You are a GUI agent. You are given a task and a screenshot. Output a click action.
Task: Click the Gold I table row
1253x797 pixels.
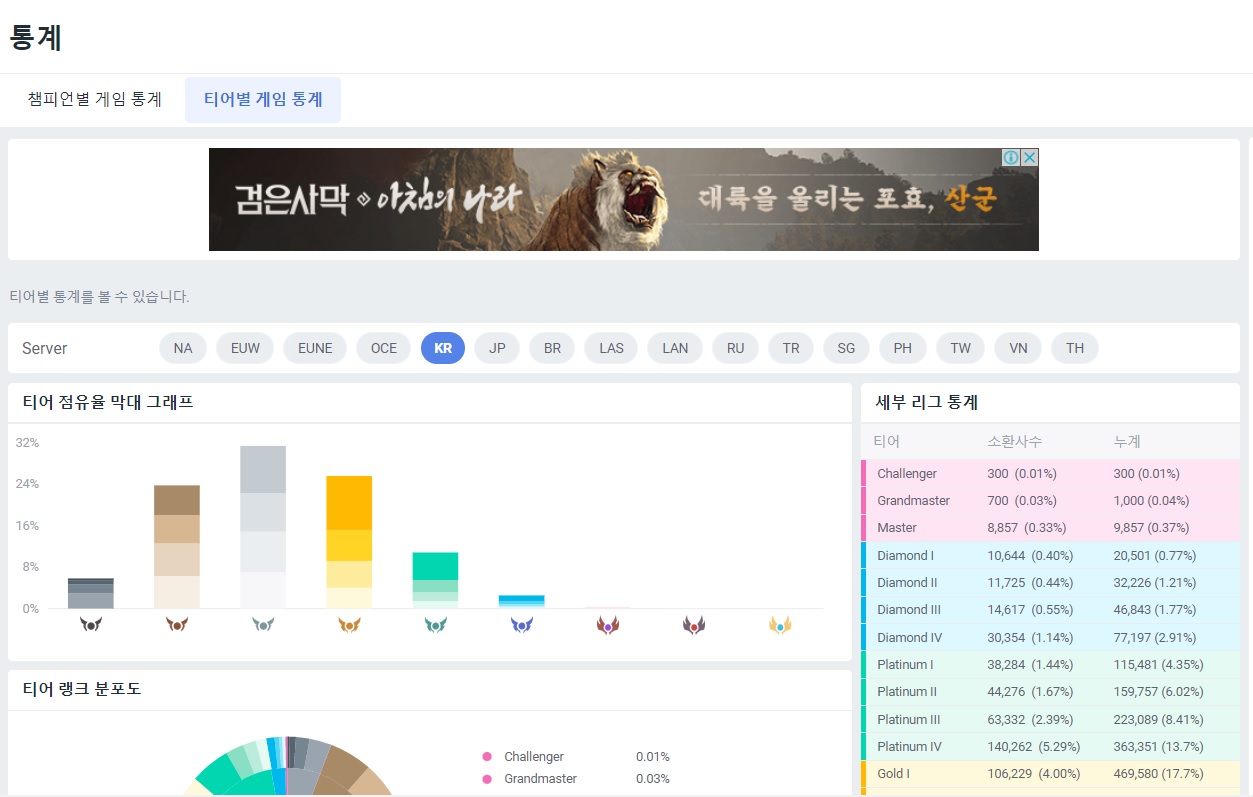click(1050, 773)
